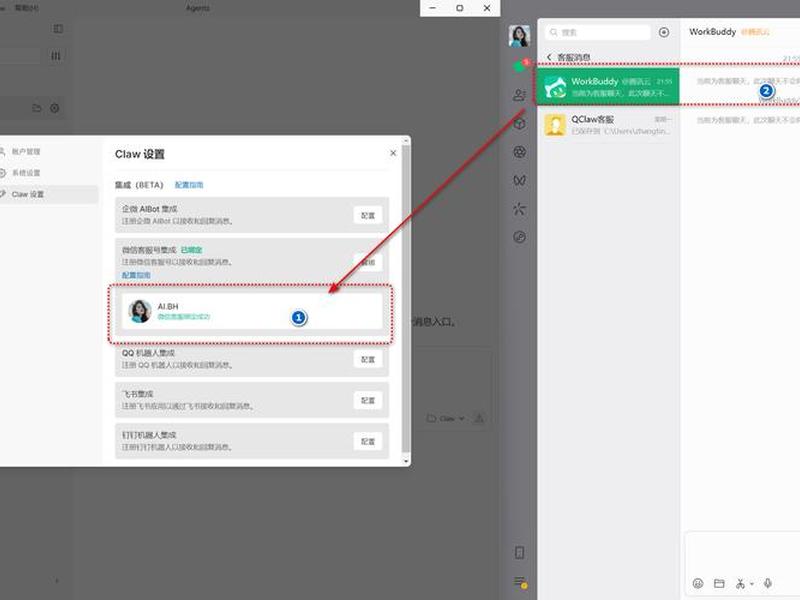Click 配置 button for QQ 机器人集成
Image resolution: width=800 pixels, height=600 pixels.
pos(367,359)
